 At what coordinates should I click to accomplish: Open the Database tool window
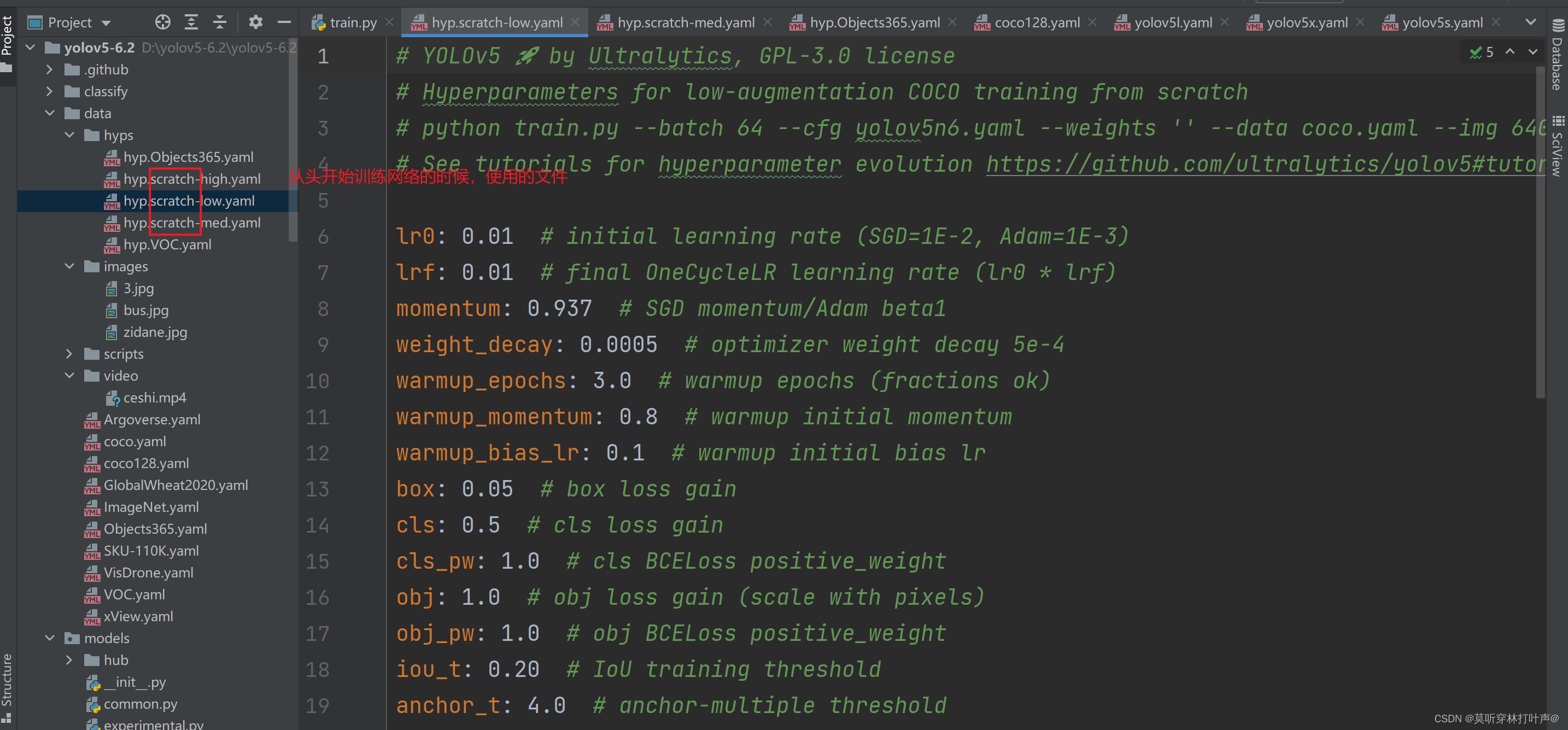click(1558, 55)
